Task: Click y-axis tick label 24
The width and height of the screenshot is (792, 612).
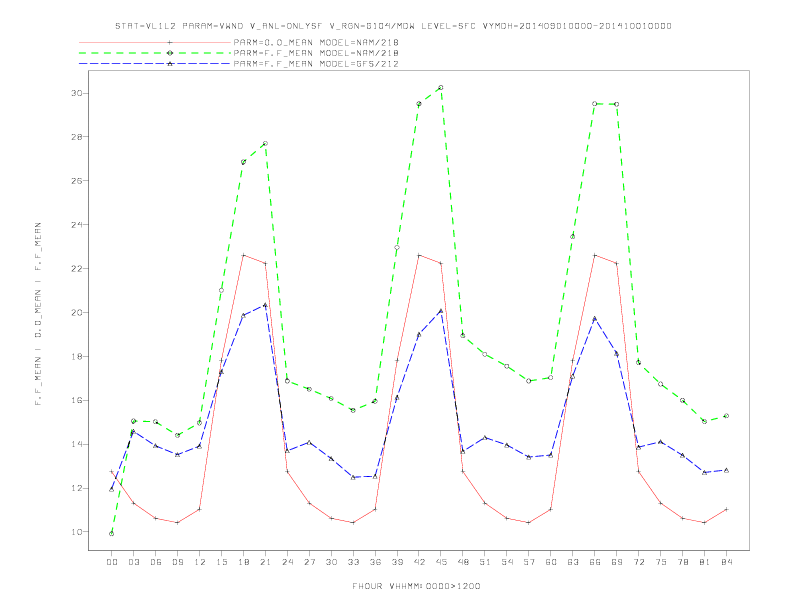Action: pyautogui.click(x=77, y=225)
